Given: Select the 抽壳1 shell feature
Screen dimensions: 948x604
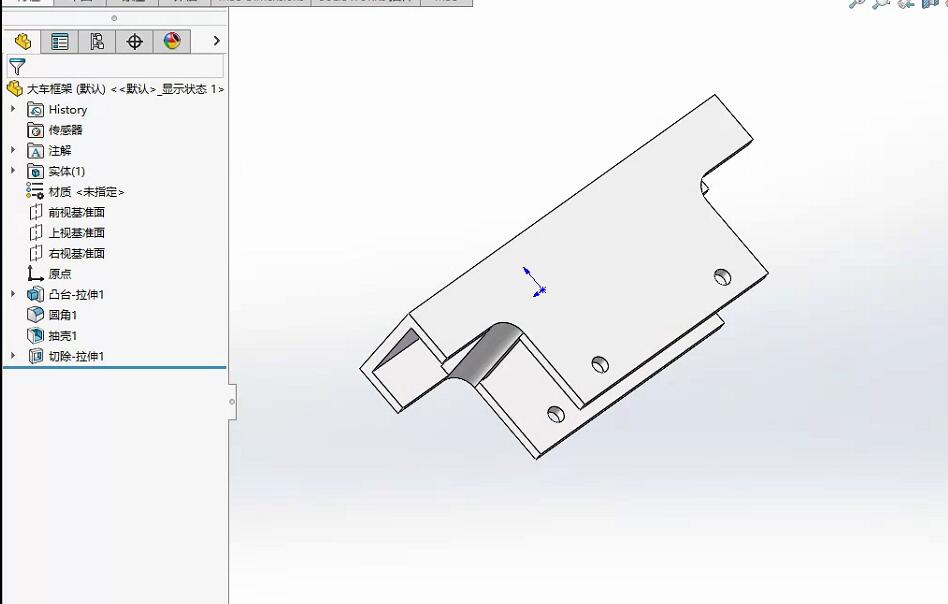Looking at the screenshot, I should point(52,336).
